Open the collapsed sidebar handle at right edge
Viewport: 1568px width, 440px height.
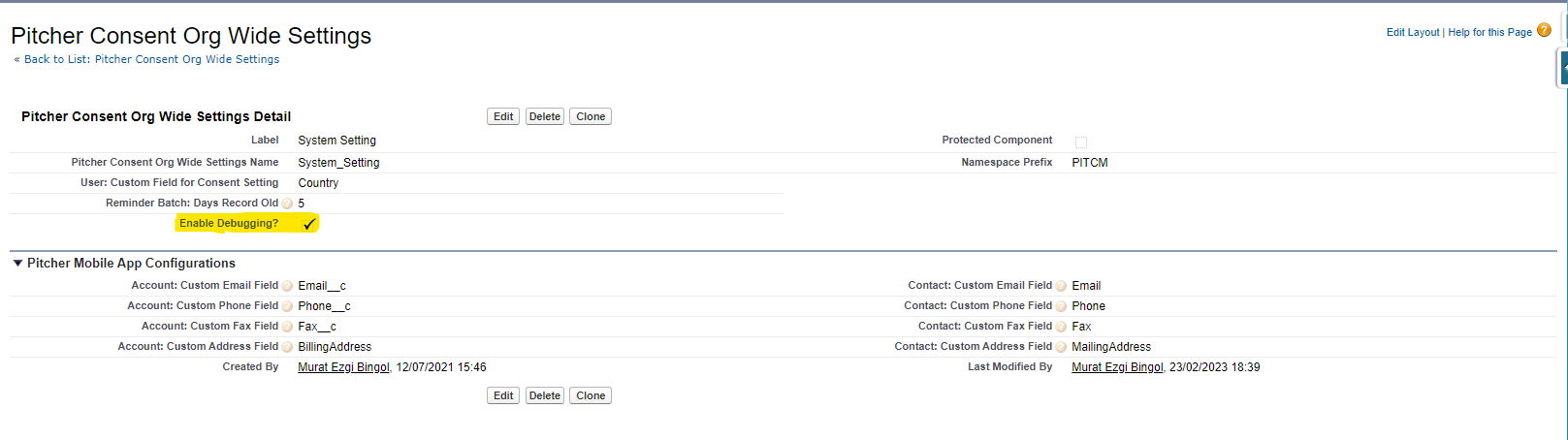click(x=1562, y=68)
